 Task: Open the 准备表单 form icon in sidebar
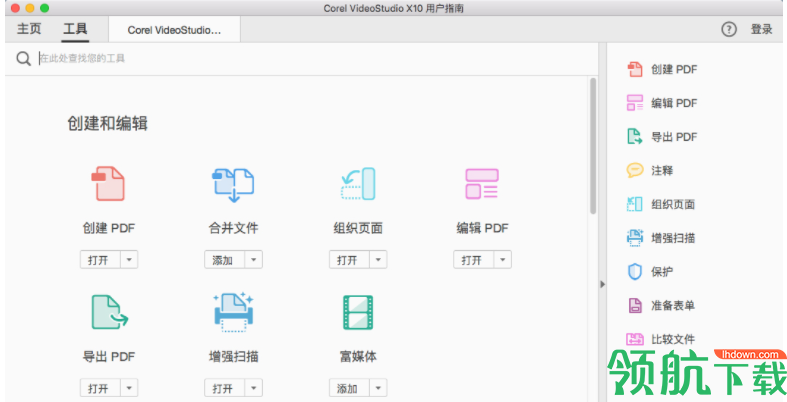635,305
